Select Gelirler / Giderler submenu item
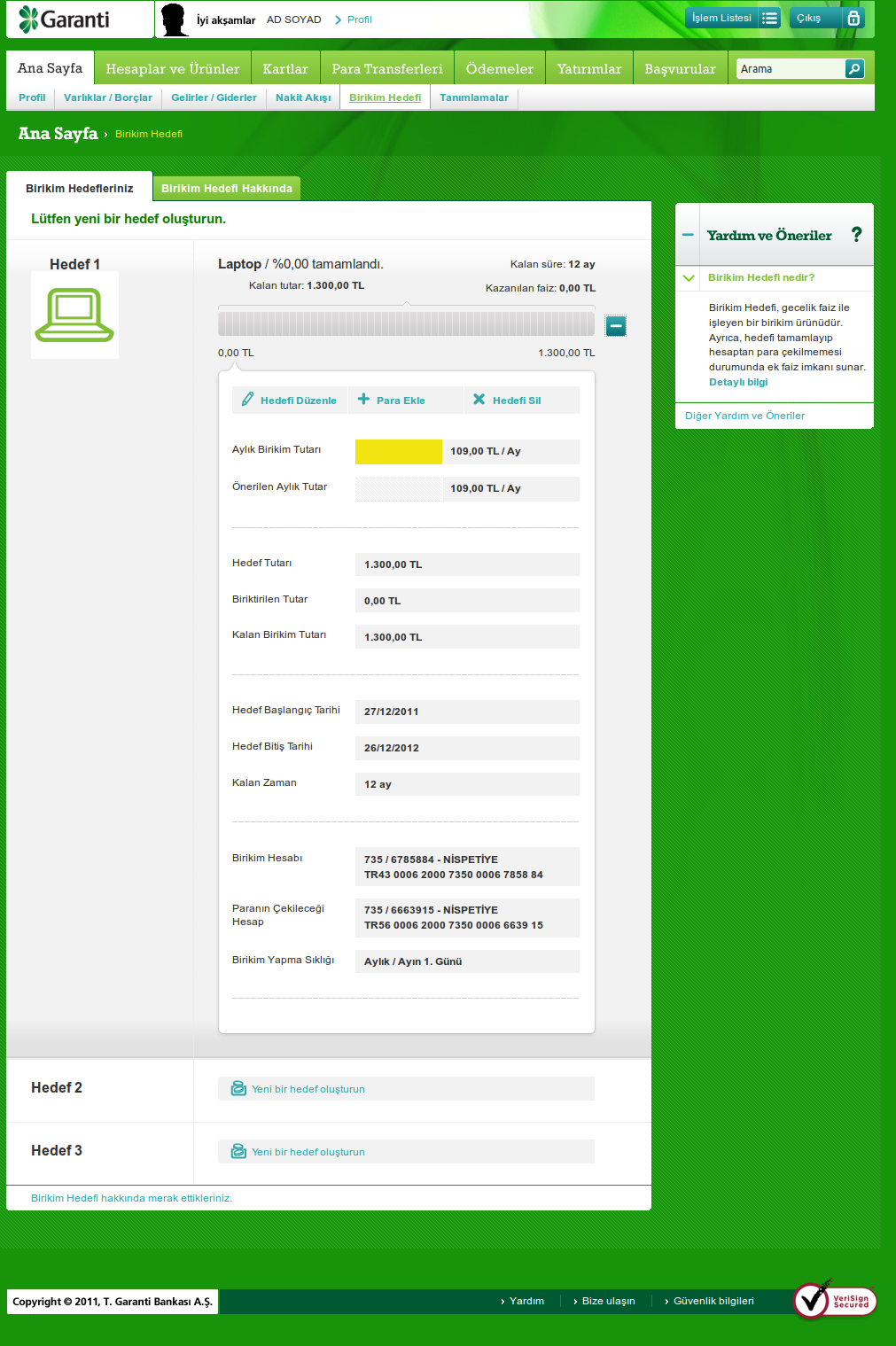The width and height of the screenshot is (896, 1346). [214, 97]
